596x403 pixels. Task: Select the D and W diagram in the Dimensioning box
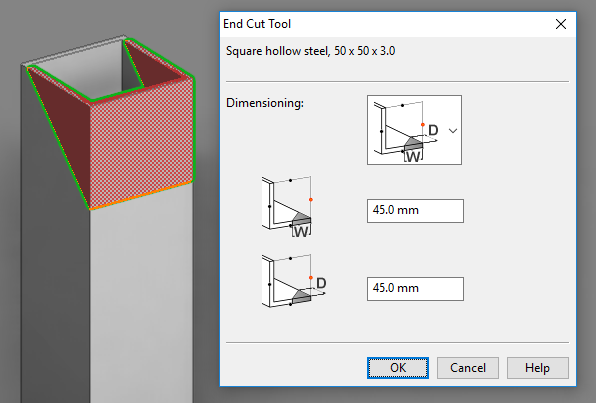click(x=406, y=131)
